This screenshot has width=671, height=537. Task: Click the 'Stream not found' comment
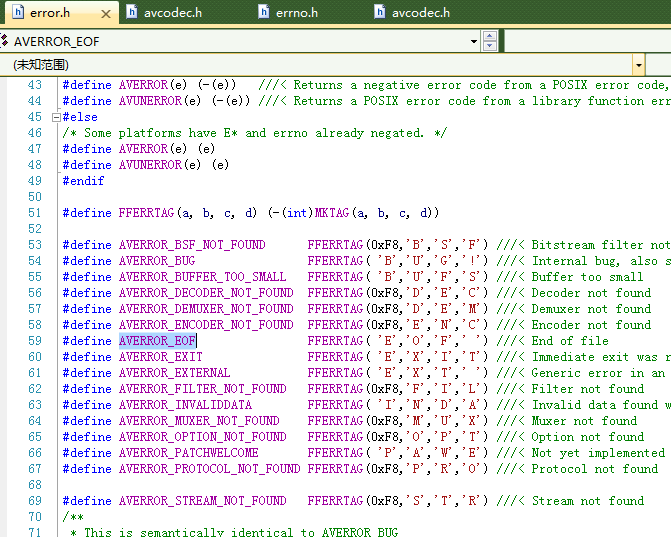tap(588, 501)
